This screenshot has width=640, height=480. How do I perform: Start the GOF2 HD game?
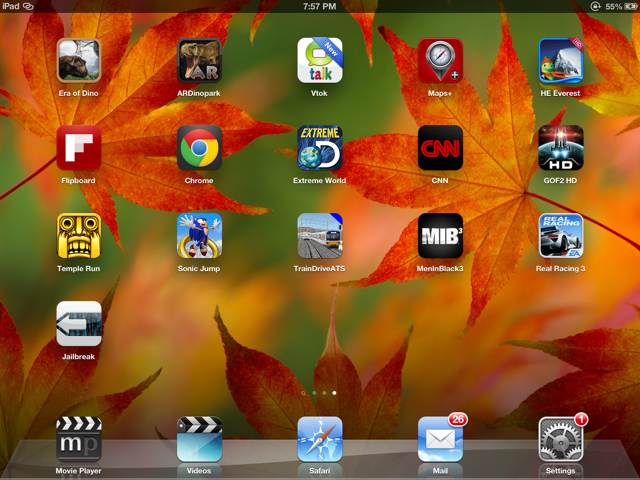coord(560,148)
